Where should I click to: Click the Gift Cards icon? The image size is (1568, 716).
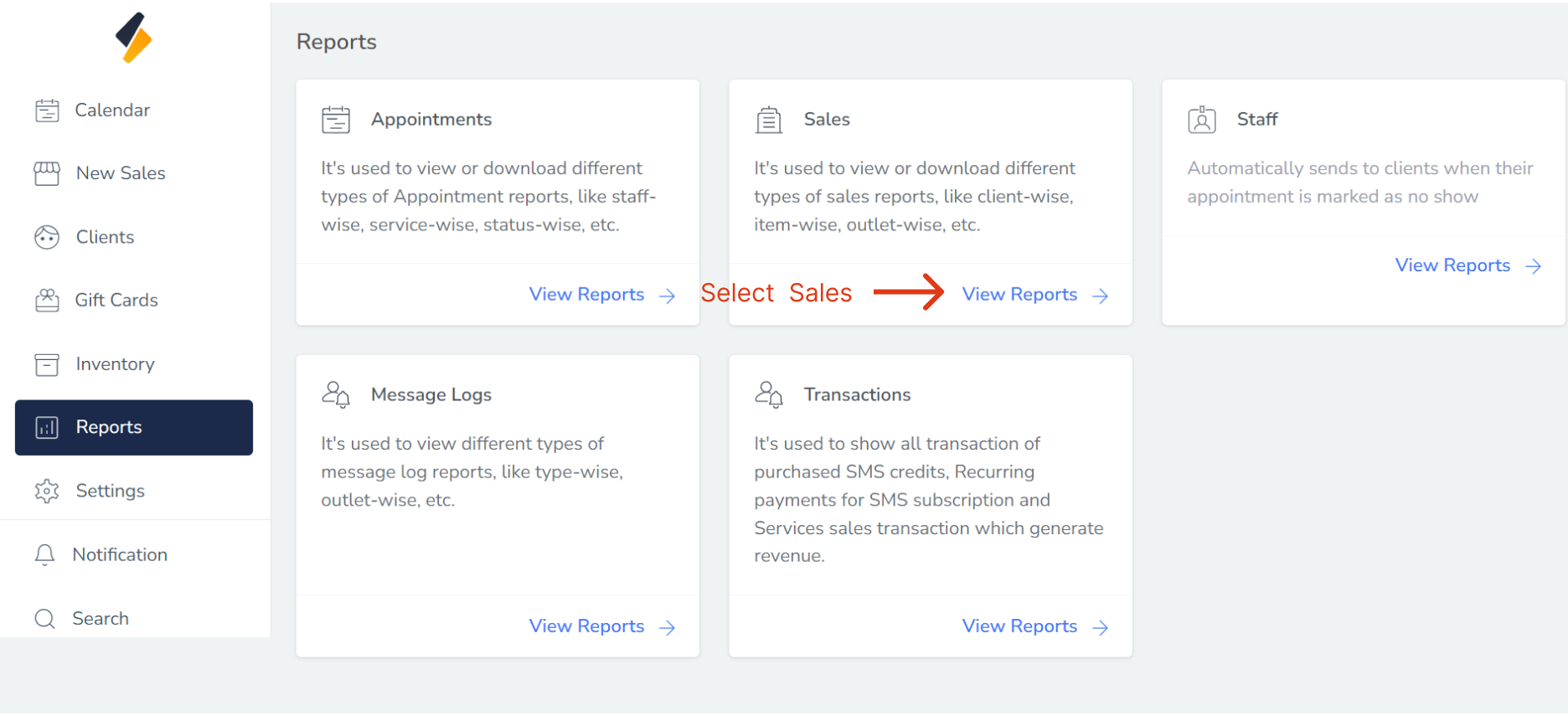47,301
